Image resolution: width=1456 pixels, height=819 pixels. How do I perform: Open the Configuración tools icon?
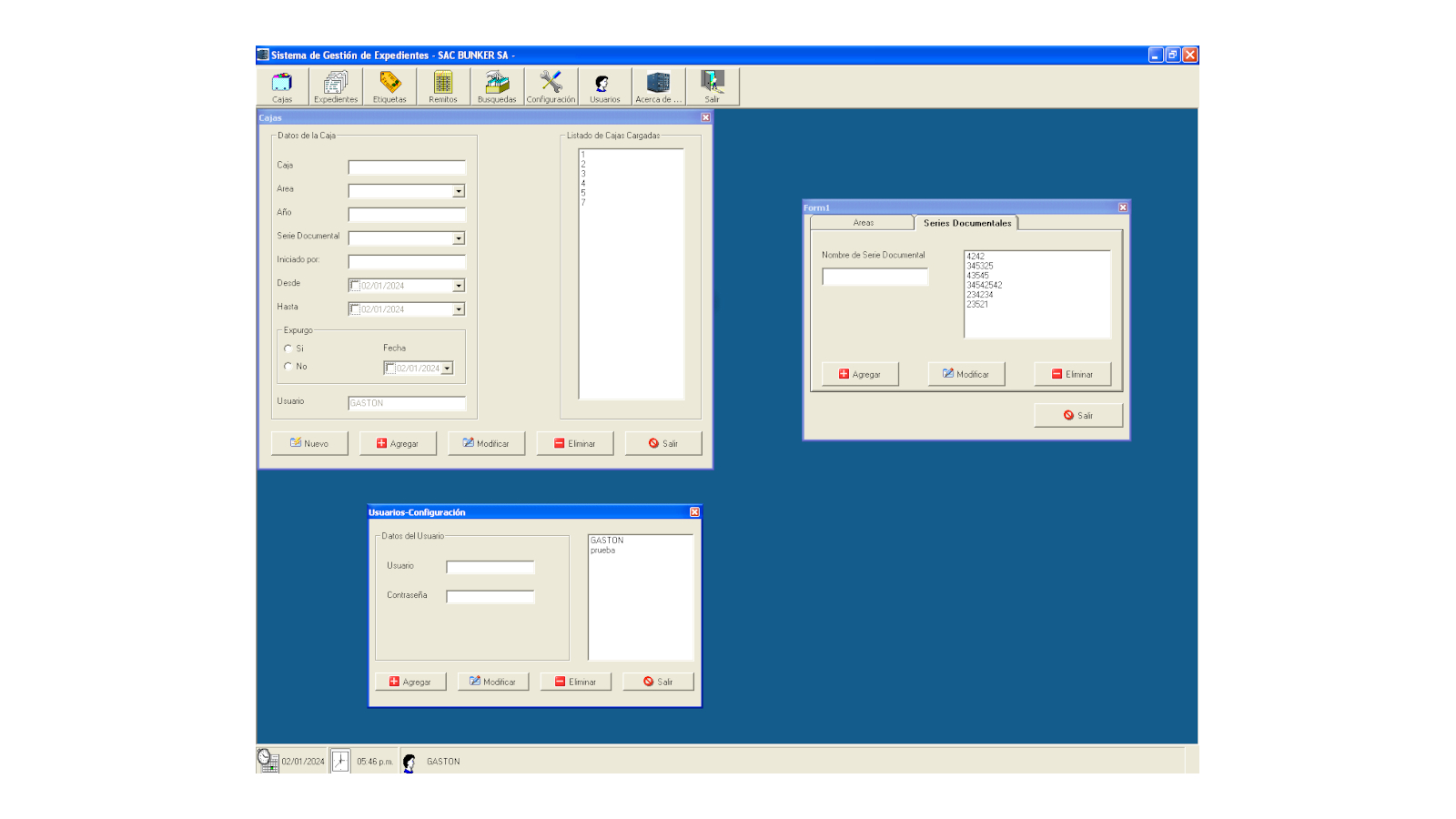pyautogui.click(x=551, y=86)
